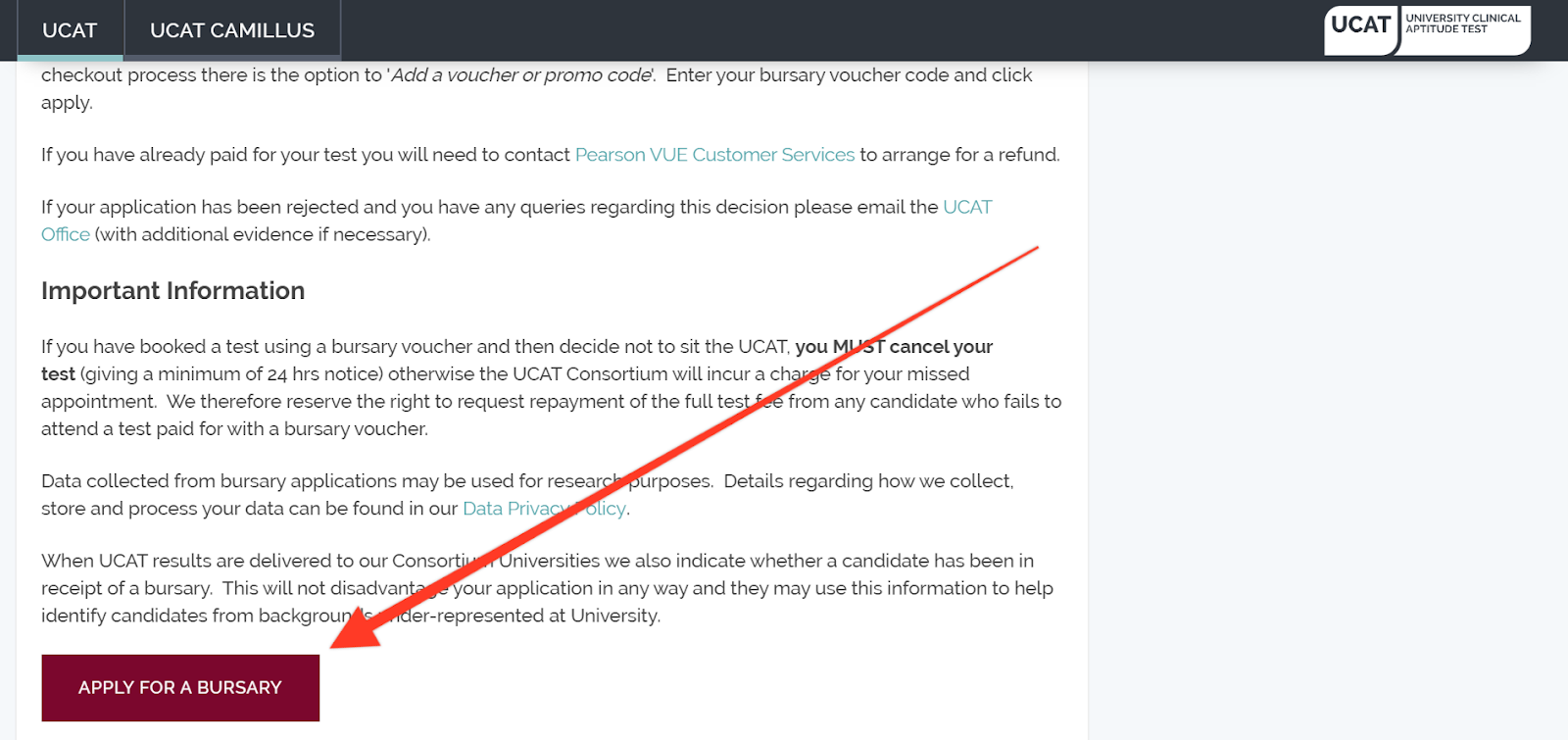Click the Important Information heading
The width and height of the screenshot is (1568, 740).
tap(173, 291)
